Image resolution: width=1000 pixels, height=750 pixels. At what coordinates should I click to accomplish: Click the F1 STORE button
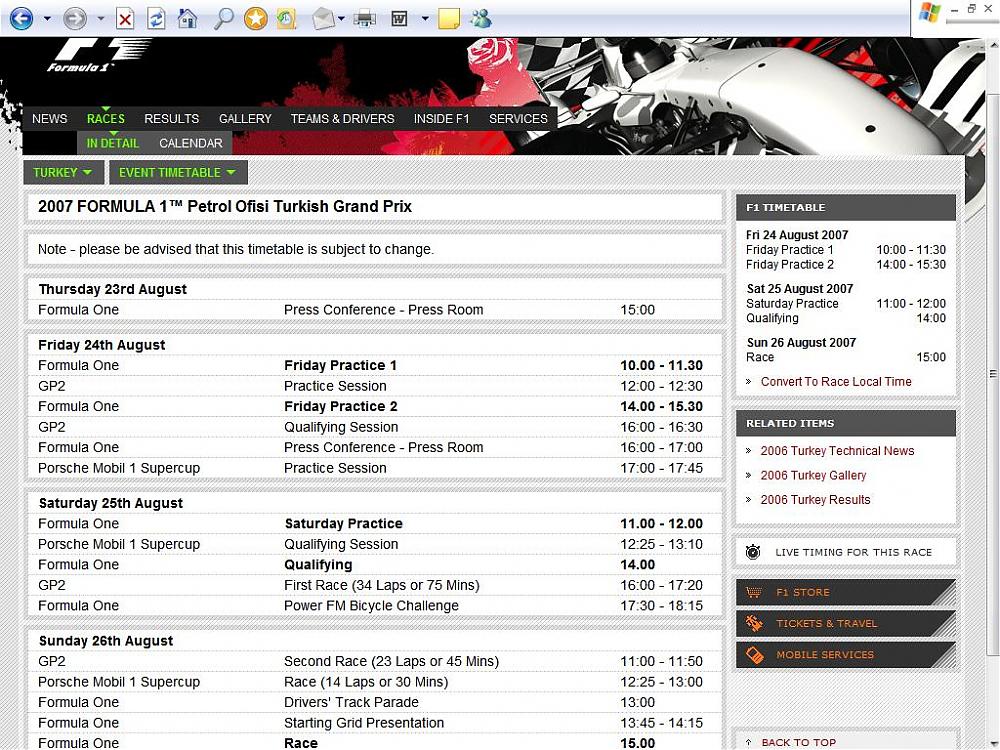(802, 592)
